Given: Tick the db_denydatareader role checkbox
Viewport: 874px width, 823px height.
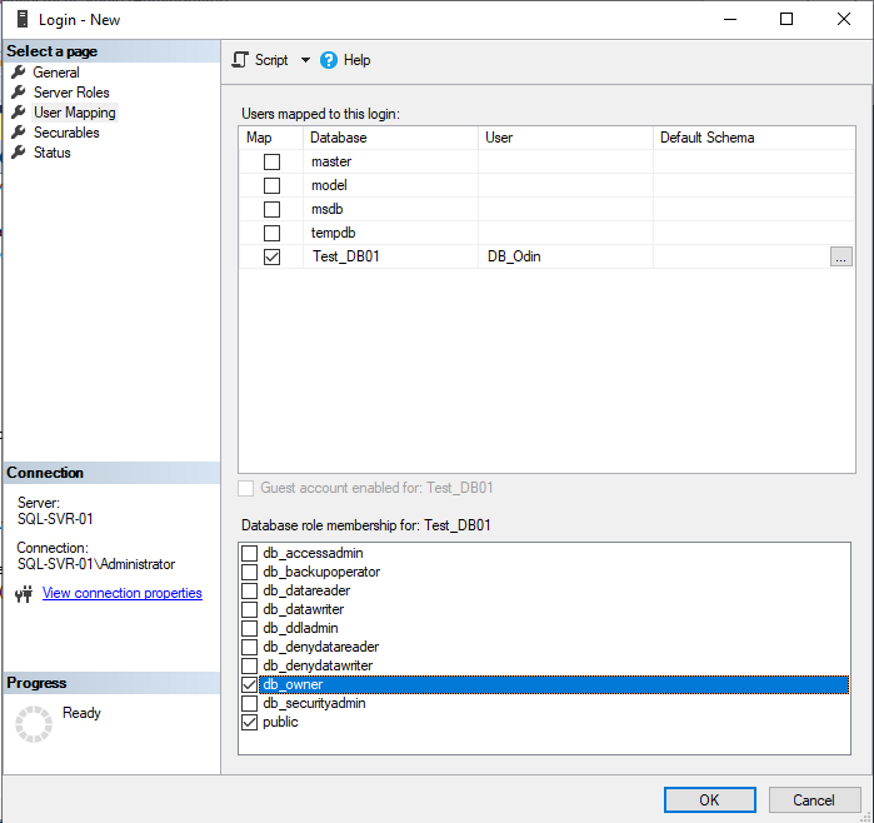Looking at the screenshot, I should [249, 647].
